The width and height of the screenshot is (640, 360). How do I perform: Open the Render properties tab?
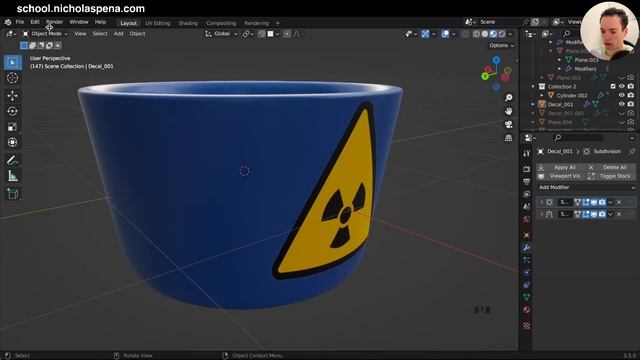(527, 169)
